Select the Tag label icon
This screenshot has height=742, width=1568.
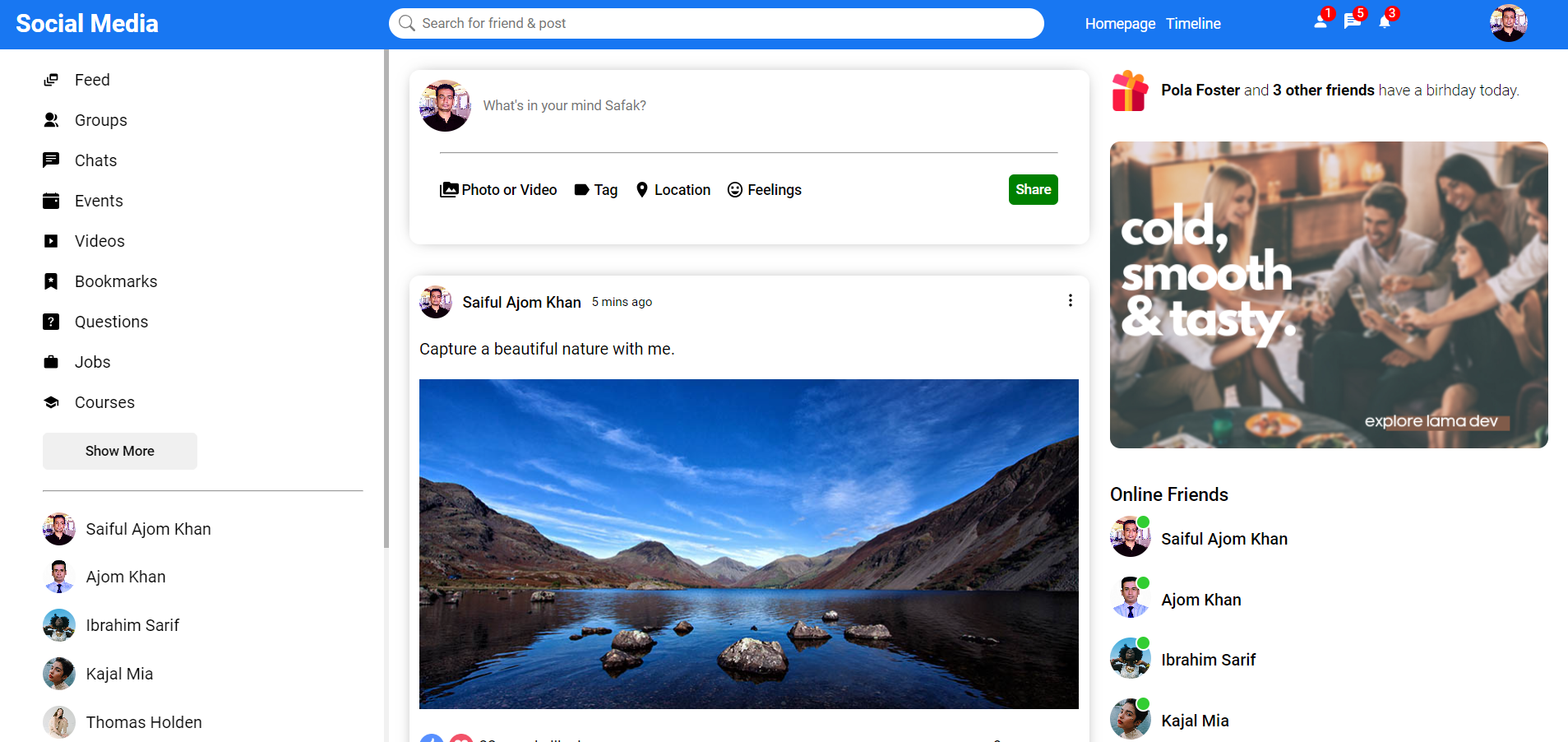tap(581, 190)
